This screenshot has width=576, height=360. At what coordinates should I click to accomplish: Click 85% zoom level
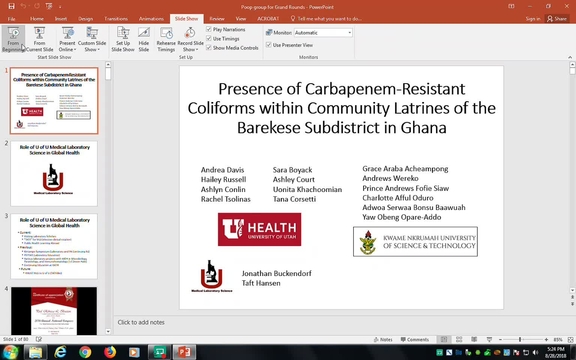click(558, 339)
